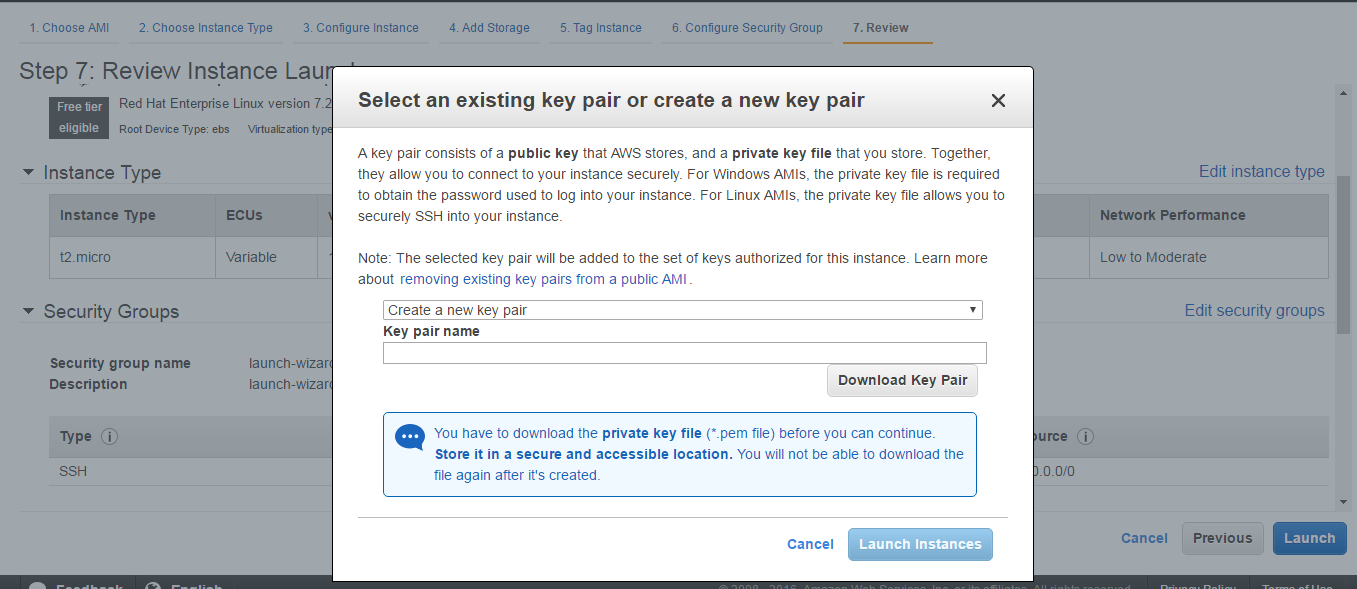The width and height of the screenshot is (1357, 589).
Task: Focus the Key pair name text field
Action: coord(684,353)
